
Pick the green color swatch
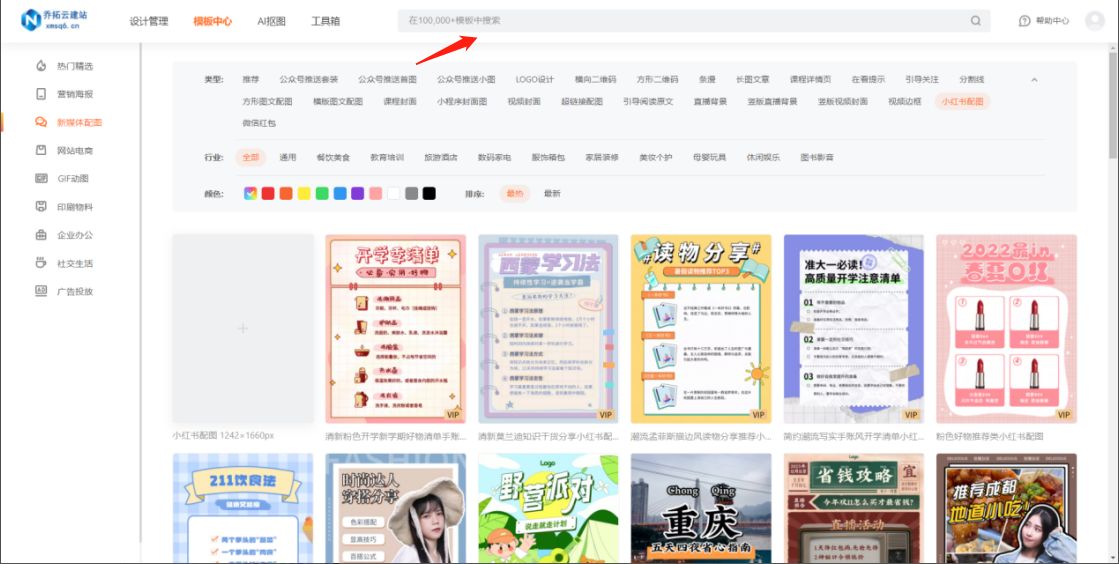click(322, 193)
